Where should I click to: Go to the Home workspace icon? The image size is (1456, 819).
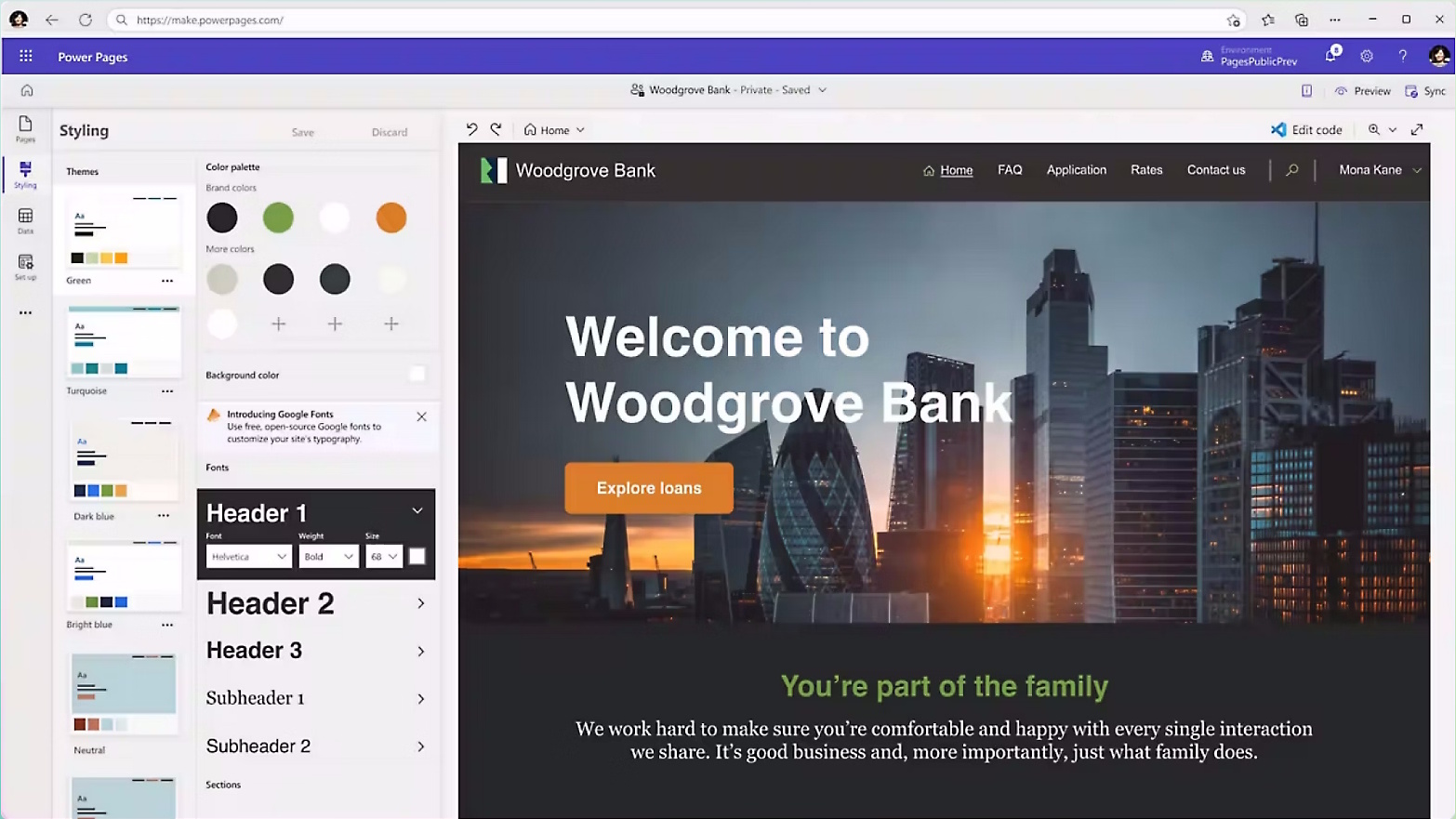tap(27, 90)
